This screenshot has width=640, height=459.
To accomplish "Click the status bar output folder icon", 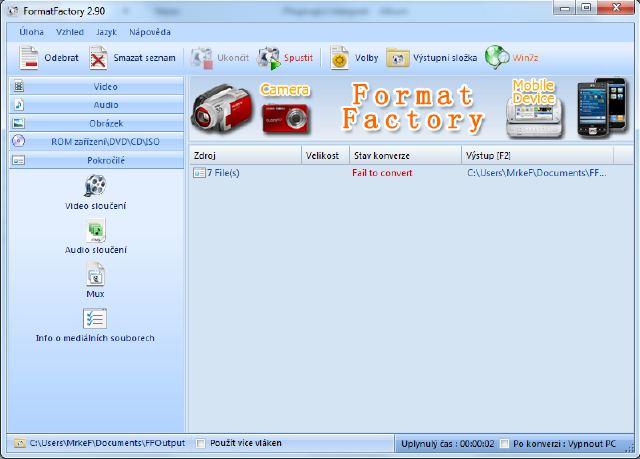I will coord(19,443).
